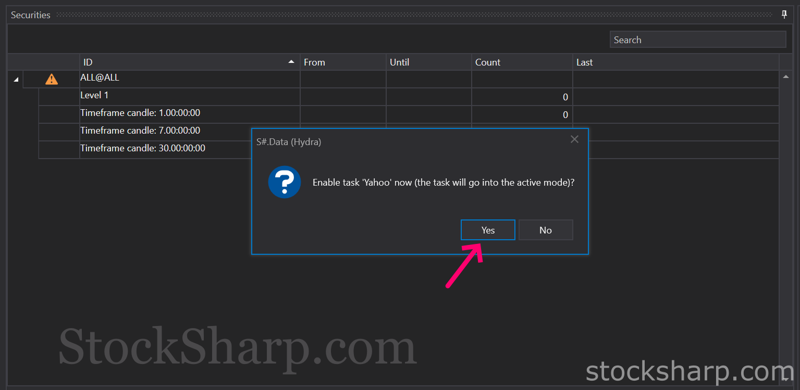Select the Level 1 row
Viewport: 800px width, 390px height.
(x=409, y=97)
